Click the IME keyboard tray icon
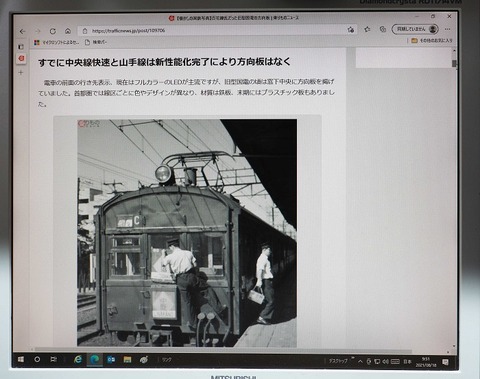Image resolution: width=480 pixels, height=379 pixels. 395,362
